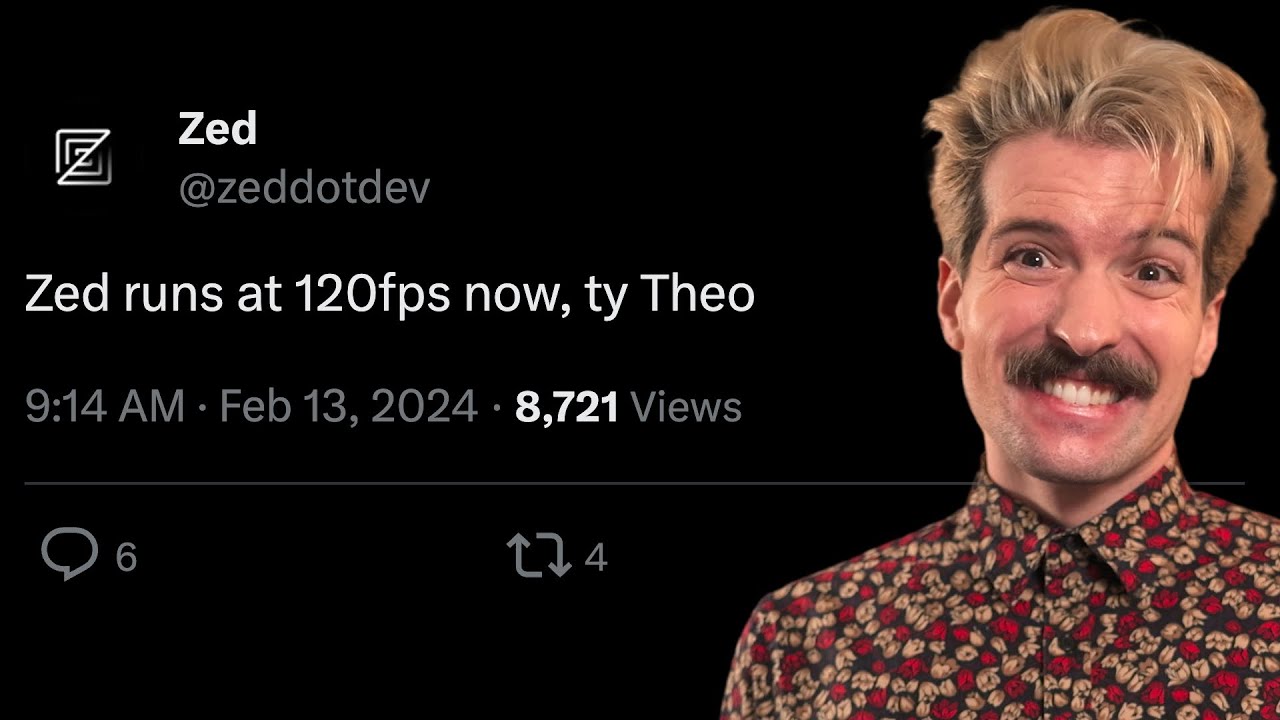This screenshot has height=720, width=1280.
Task: Click the word Zed starting the tweet
Action: [64, 295]
